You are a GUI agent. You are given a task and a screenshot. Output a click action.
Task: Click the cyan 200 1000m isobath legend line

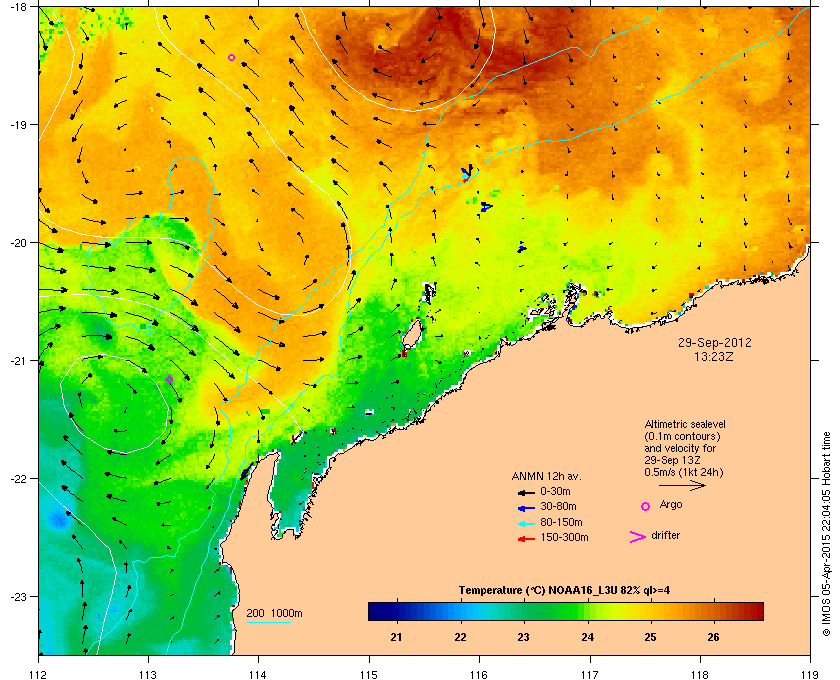tap(268, 622)
